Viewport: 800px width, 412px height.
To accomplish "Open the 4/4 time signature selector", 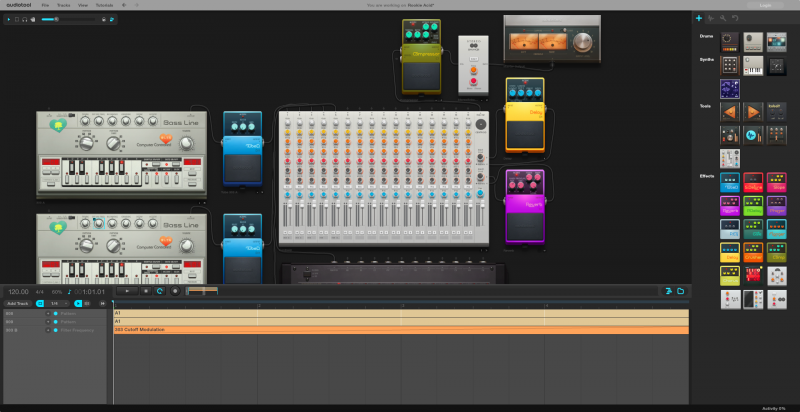I will tap(40, 291).
